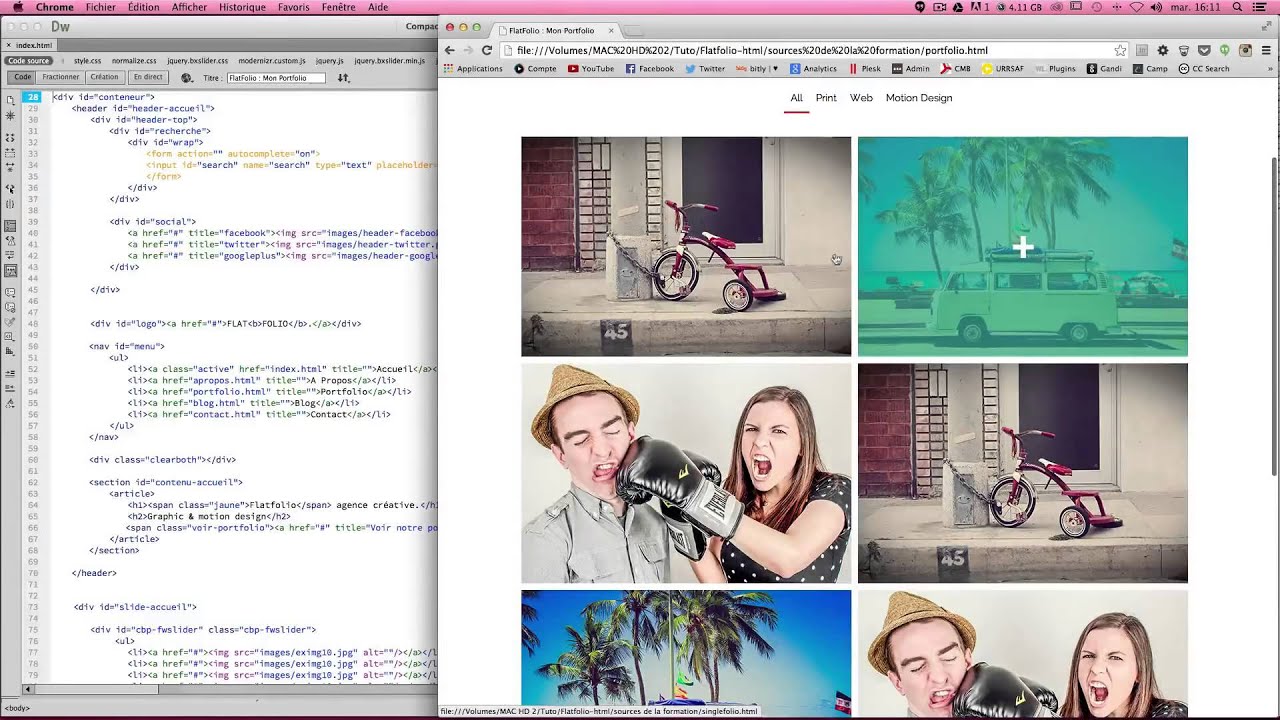Open the Afficher menu
The width and height of the screenshot is (1280, 720).
(189, 7)
